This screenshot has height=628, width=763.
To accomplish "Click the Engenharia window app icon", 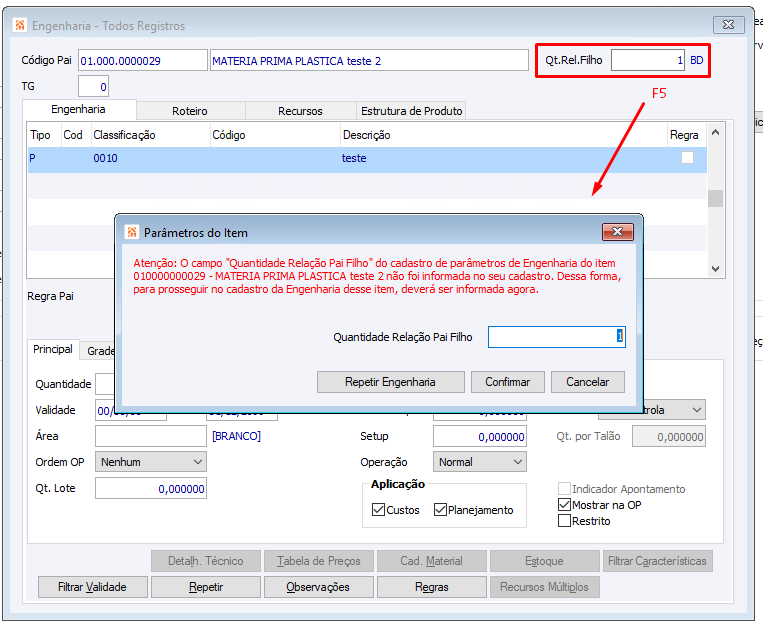I will coord(20,25).
